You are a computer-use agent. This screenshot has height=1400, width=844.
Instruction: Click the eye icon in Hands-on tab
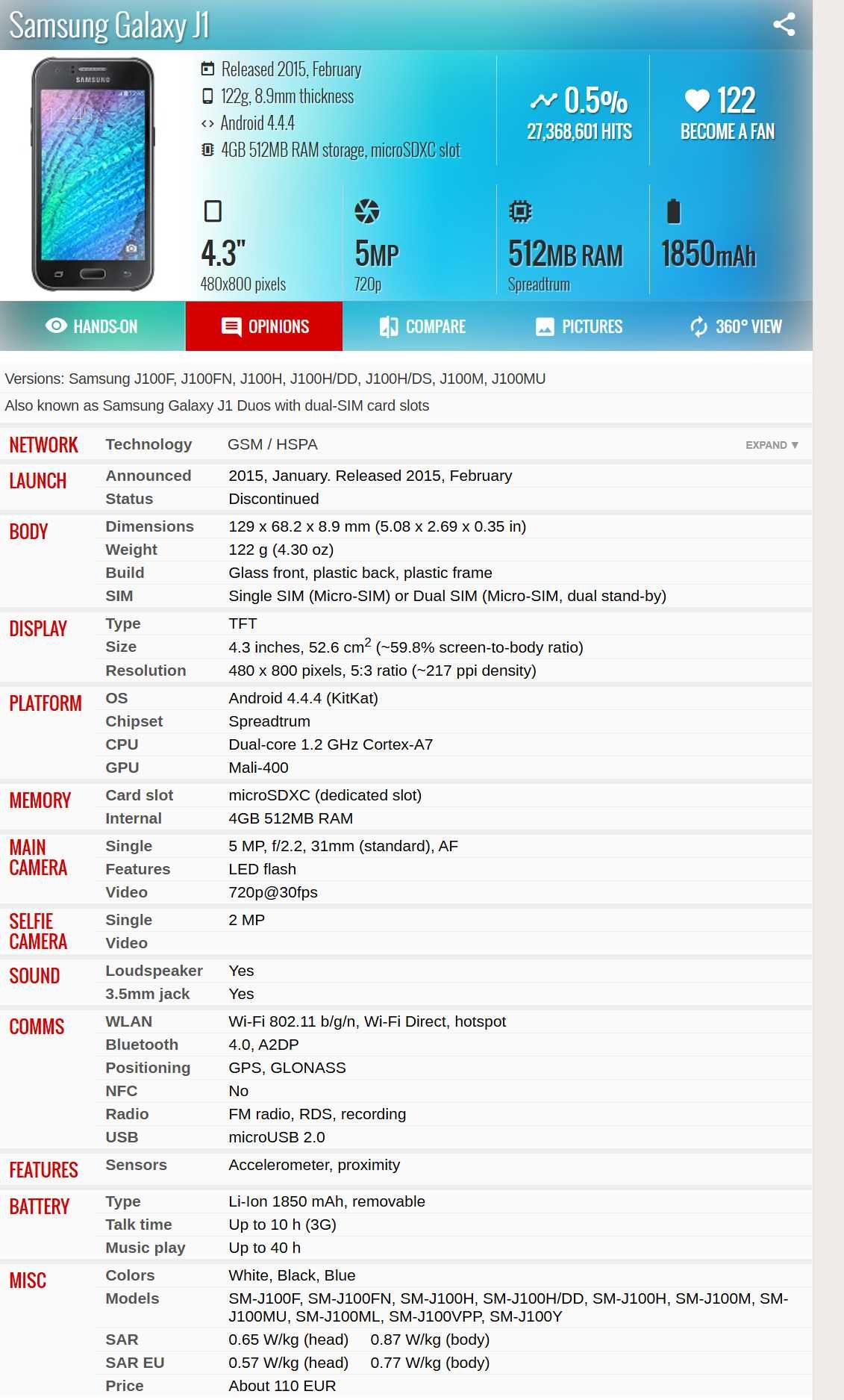pyautogui.click(x=56, y=326)
